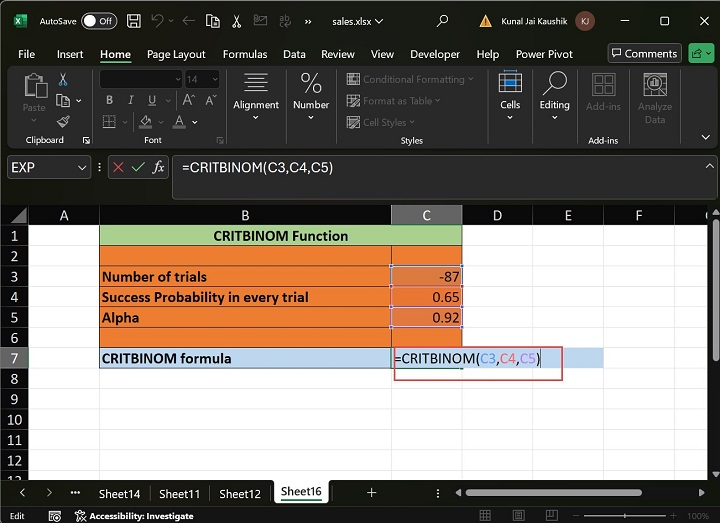The width and height of the screenshot is (720, 523).
Task: Confirm formula with the Enter checkmark
Action: [x=138, y=168]
